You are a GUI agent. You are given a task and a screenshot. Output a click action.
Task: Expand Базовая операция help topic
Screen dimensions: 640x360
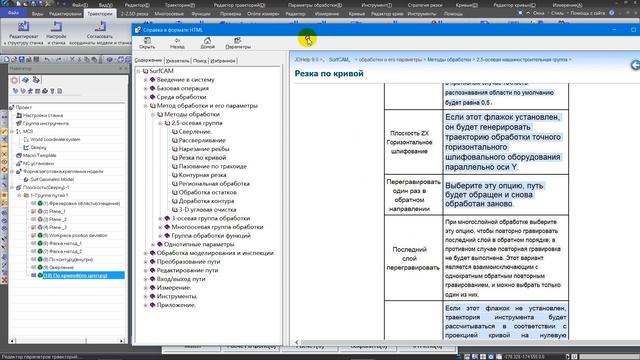click(146, 89)
